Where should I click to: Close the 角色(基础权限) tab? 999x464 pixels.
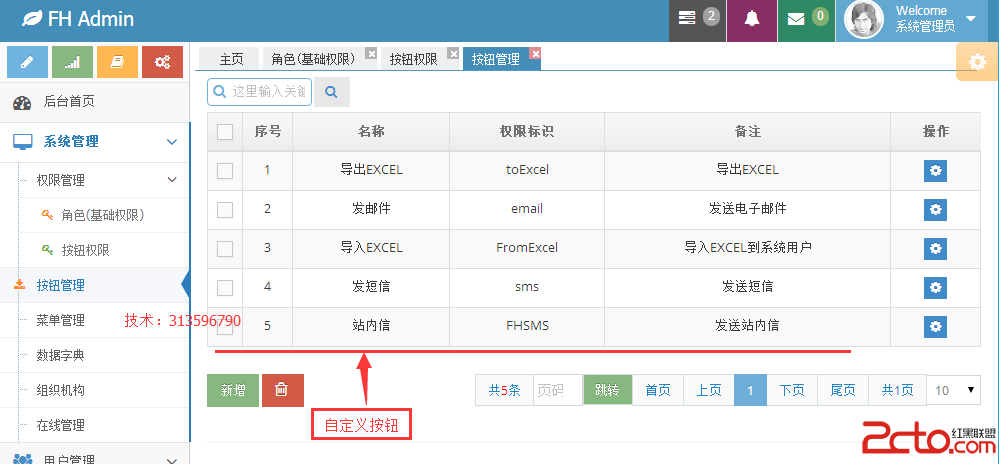(371, 54)
